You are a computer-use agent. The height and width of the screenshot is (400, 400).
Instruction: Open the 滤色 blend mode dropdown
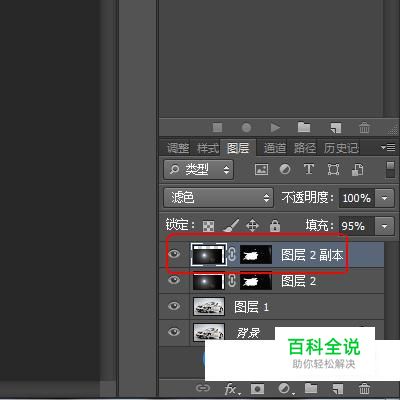[x=218, y=198]
